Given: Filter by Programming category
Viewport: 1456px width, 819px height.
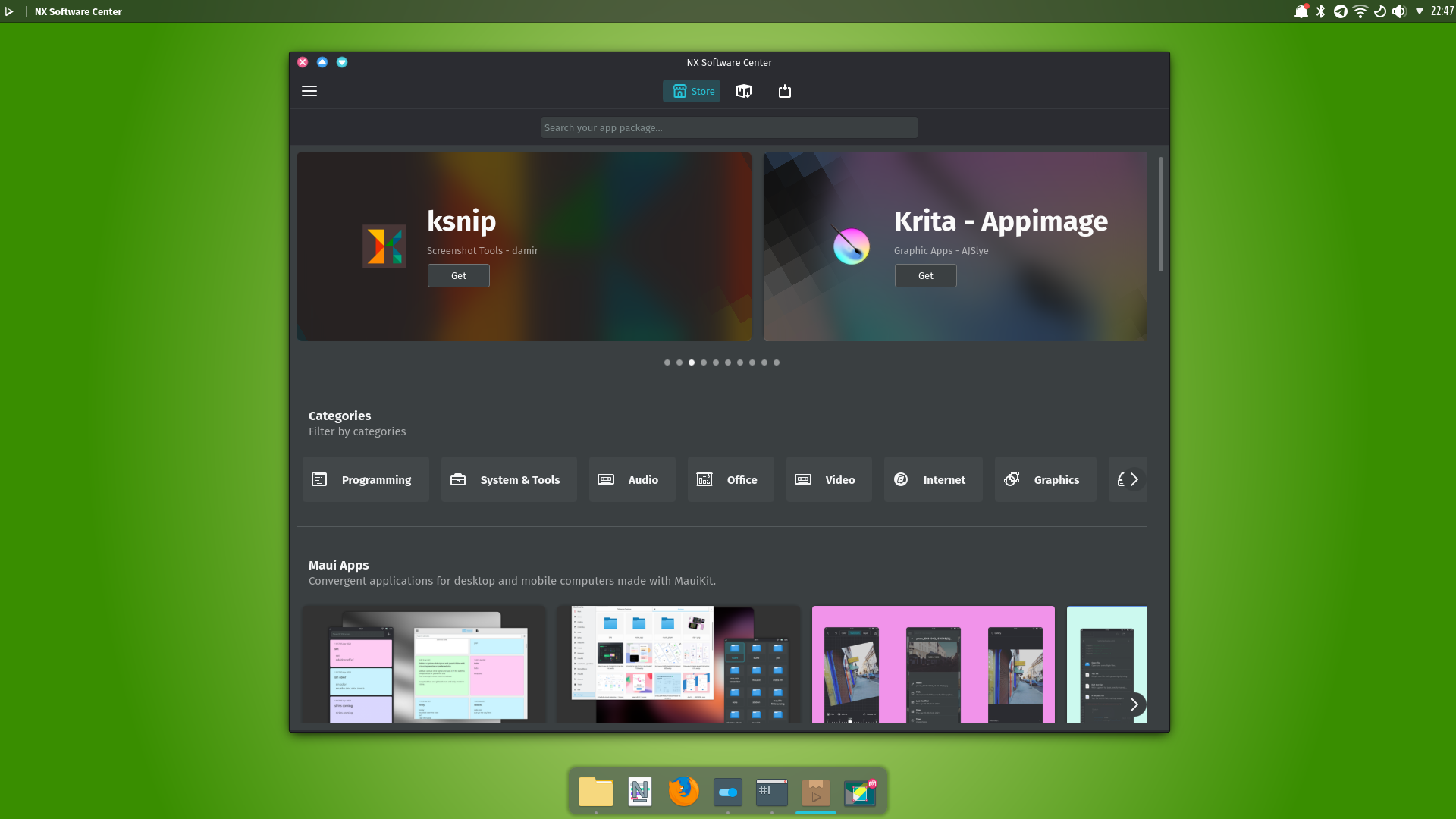Looking at the screenshot, I should click(x=366, y=479).
